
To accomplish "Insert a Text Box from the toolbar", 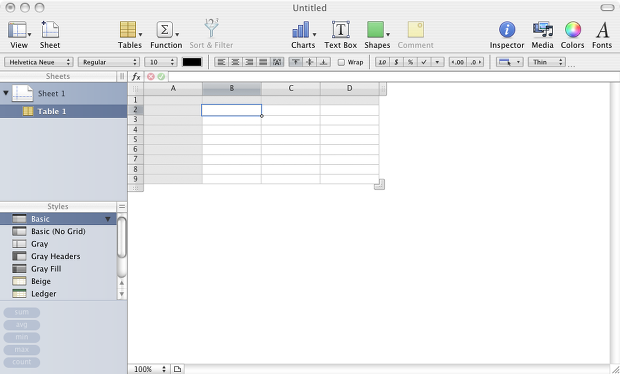I will (x=340, y=35).
